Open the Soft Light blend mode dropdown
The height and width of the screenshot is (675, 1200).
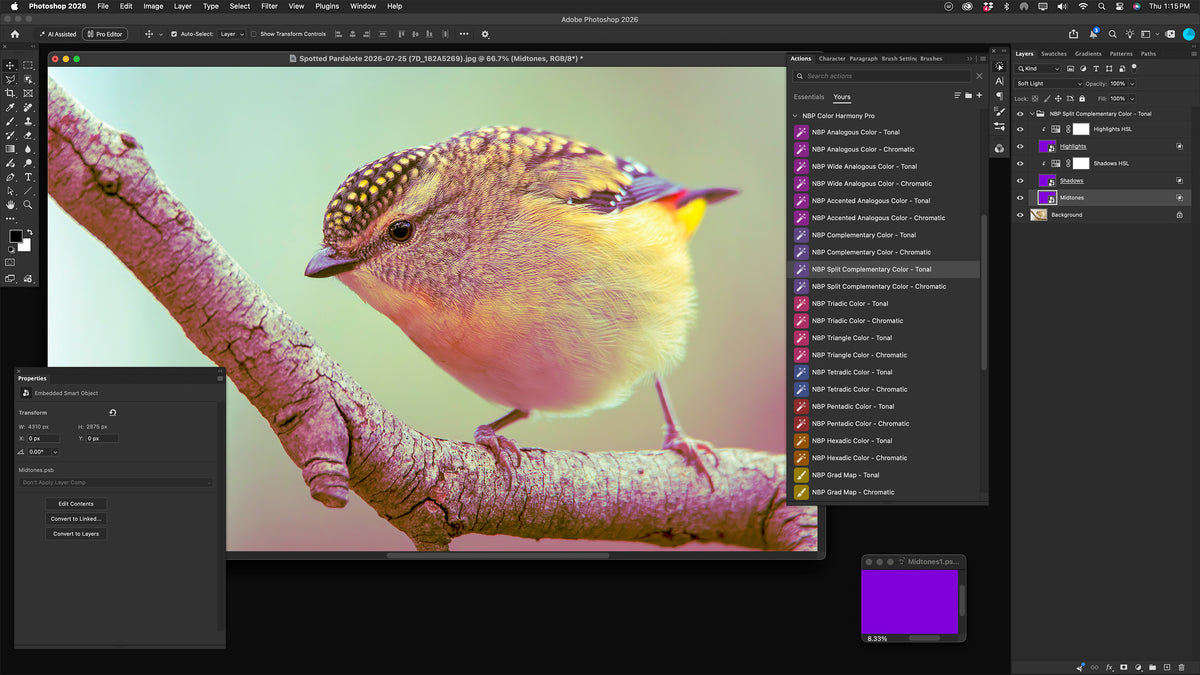[x=1048, y=84]
